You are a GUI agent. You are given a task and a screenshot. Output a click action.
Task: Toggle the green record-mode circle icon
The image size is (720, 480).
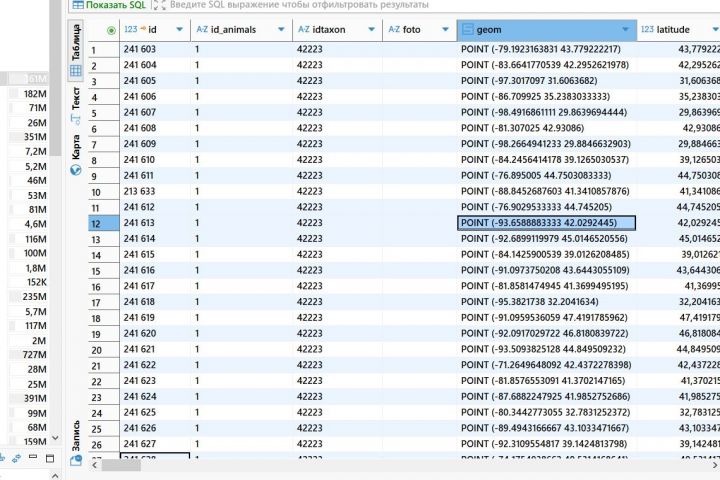point(111,30)
